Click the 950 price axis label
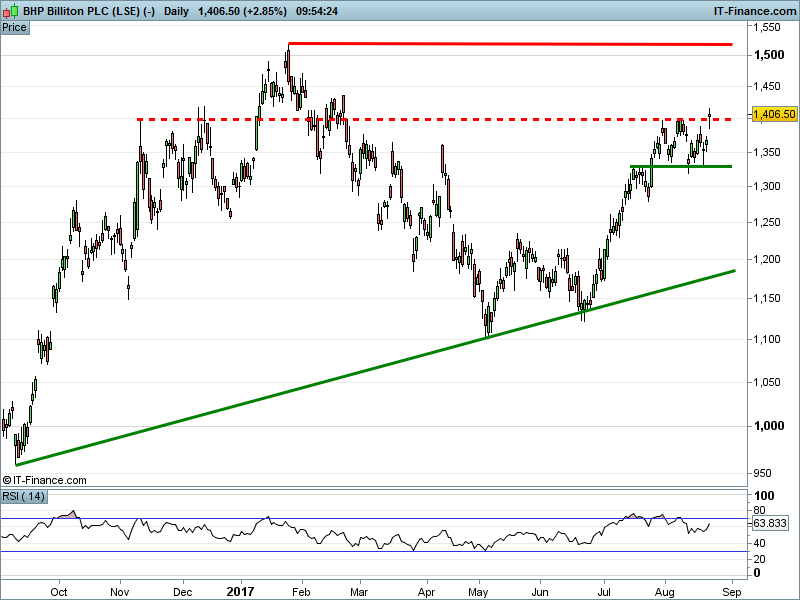The height and width of the screenshot is (600, 800). (762, 473)
